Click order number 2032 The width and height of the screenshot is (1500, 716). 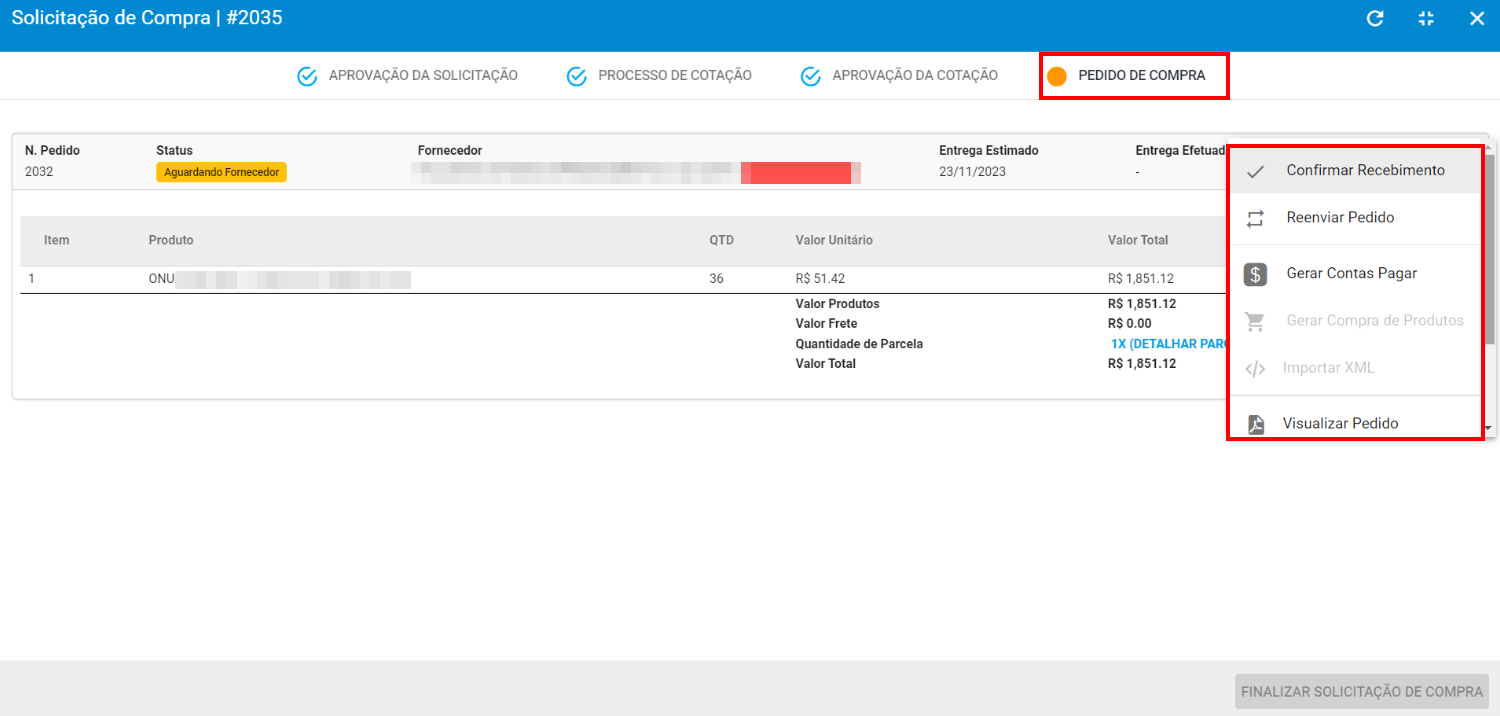[x=39, y=172]
